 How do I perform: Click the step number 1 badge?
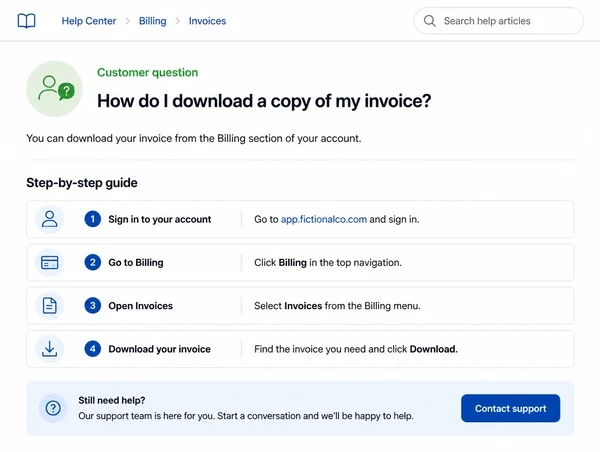tap(93, 219)
